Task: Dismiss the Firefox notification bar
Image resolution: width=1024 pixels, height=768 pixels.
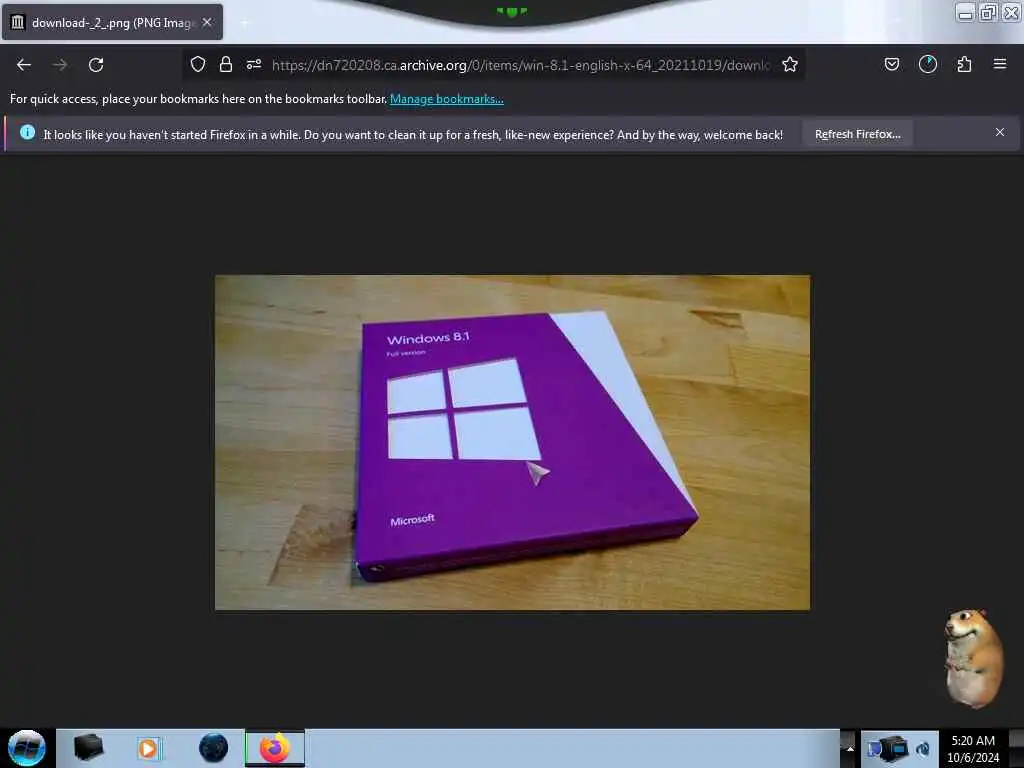Action: [x=1000, y=133]
